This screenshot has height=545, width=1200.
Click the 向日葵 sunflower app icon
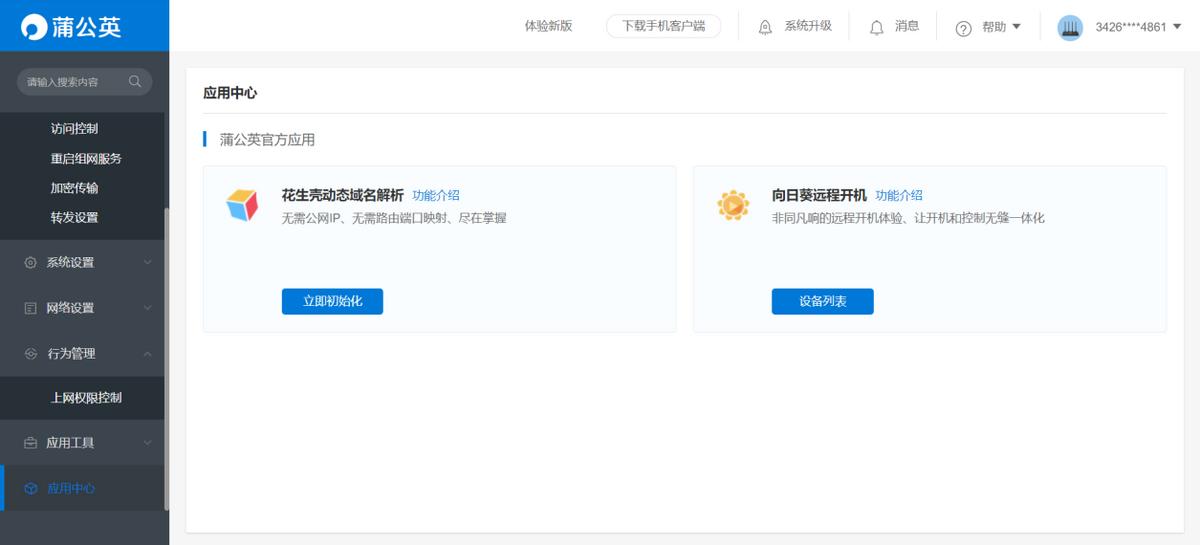pos(733,204)
